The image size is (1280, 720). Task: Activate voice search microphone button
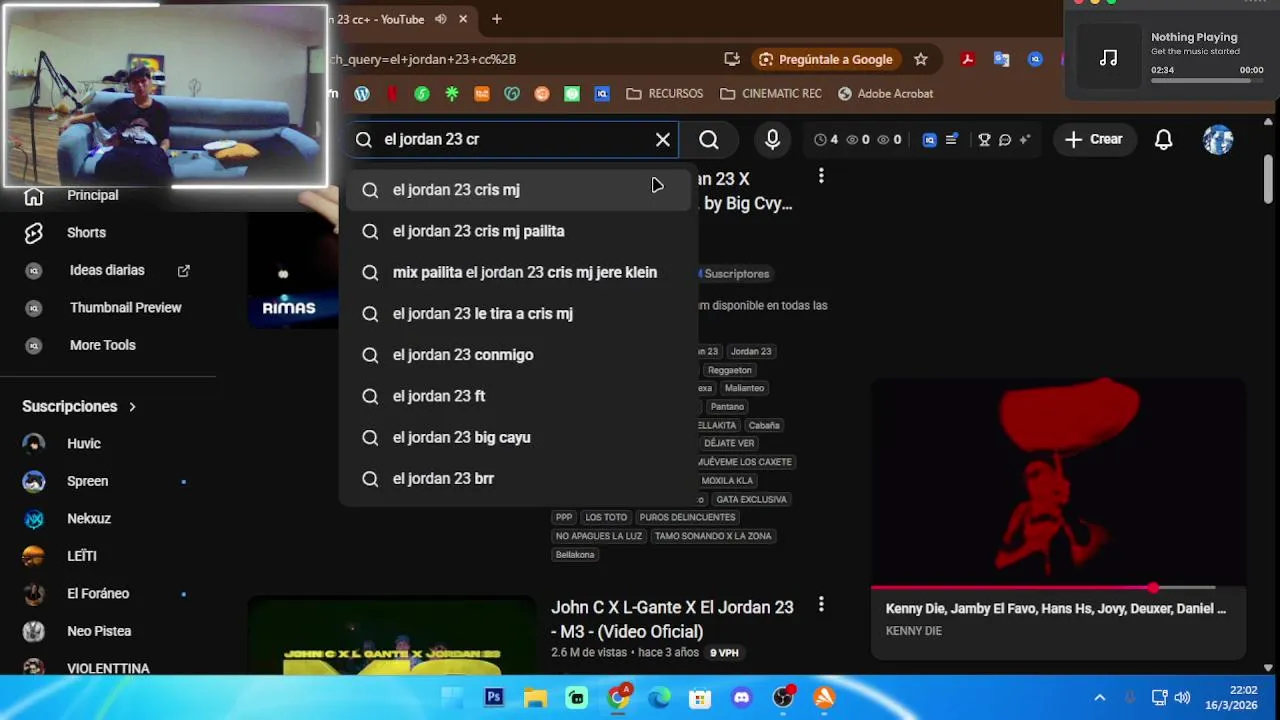(x=772, y=140)
